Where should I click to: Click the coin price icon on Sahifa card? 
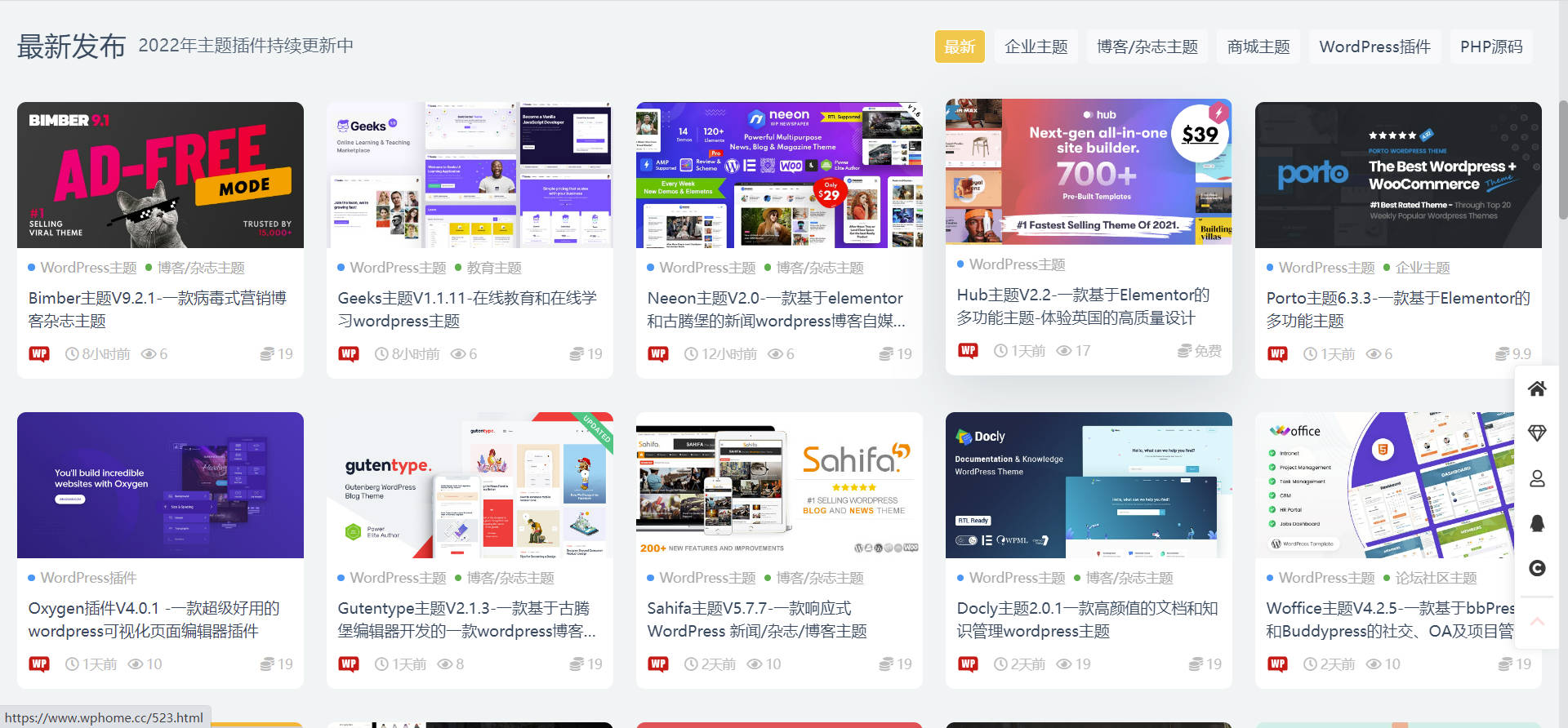886,664
